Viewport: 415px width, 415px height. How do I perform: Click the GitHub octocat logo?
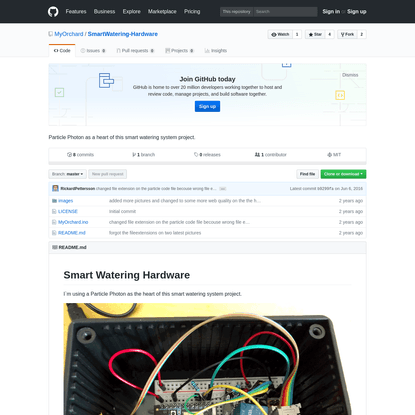click(x=53, y=12)
